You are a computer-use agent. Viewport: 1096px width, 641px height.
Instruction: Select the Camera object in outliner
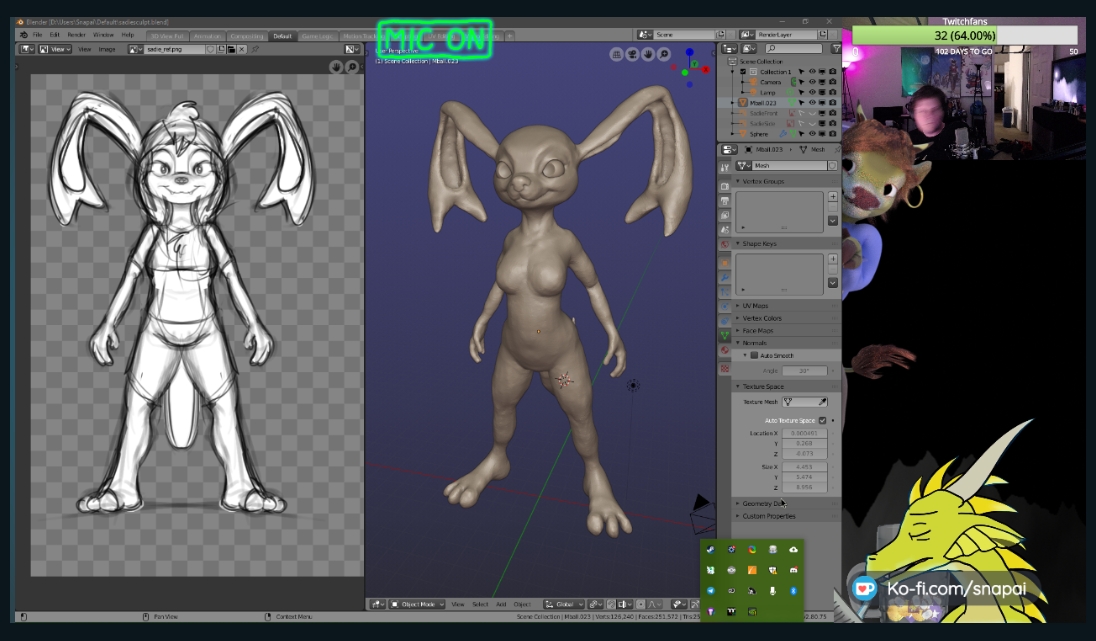point(769,82)
